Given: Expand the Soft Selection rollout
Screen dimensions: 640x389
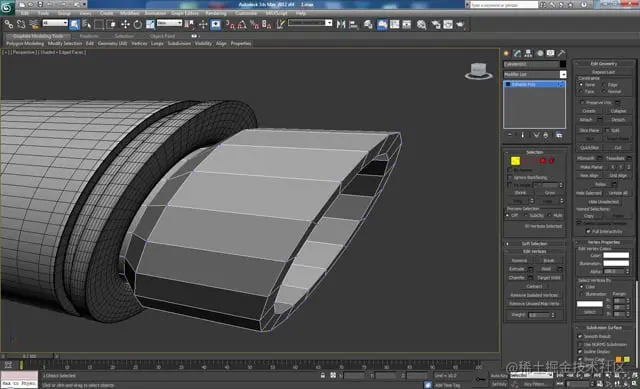Looking at the screenshot, I should coord(535,244).
